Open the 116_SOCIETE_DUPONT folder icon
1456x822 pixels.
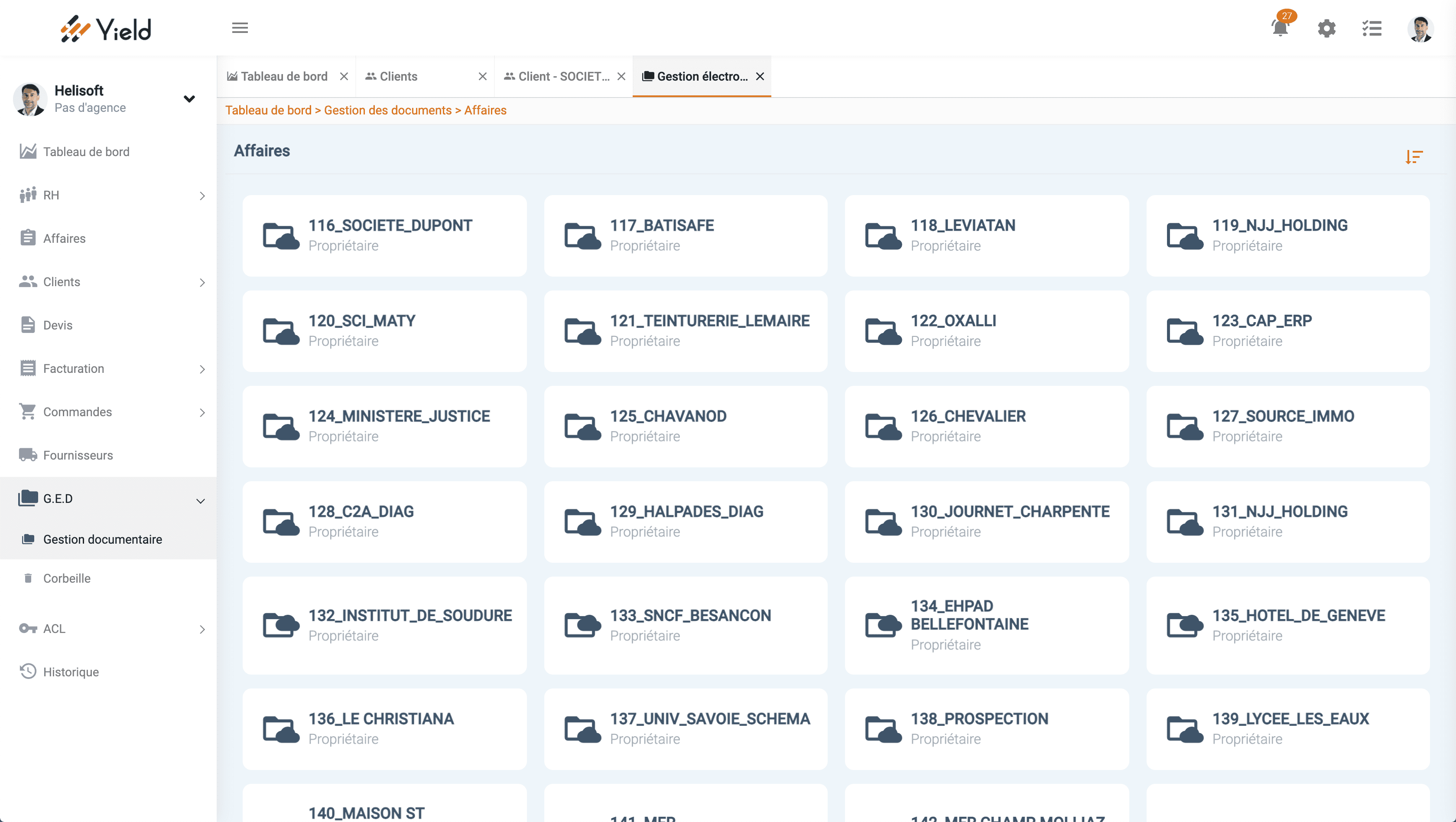(281, 236)
